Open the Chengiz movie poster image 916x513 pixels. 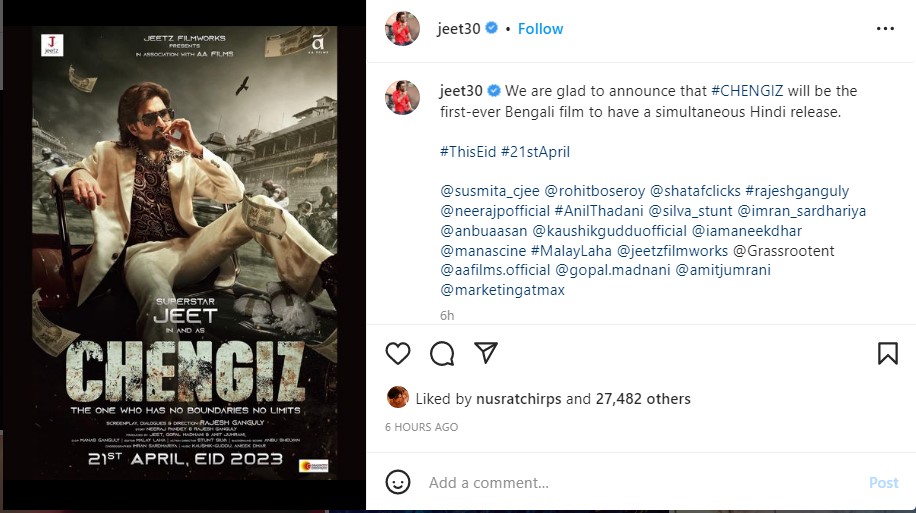click(185, 253)
